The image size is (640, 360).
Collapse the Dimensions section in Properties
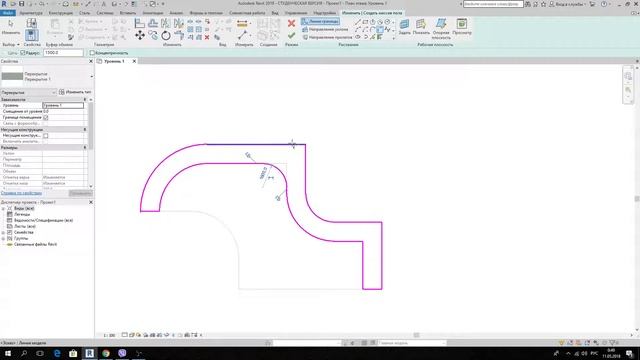[x=85, y=147]
